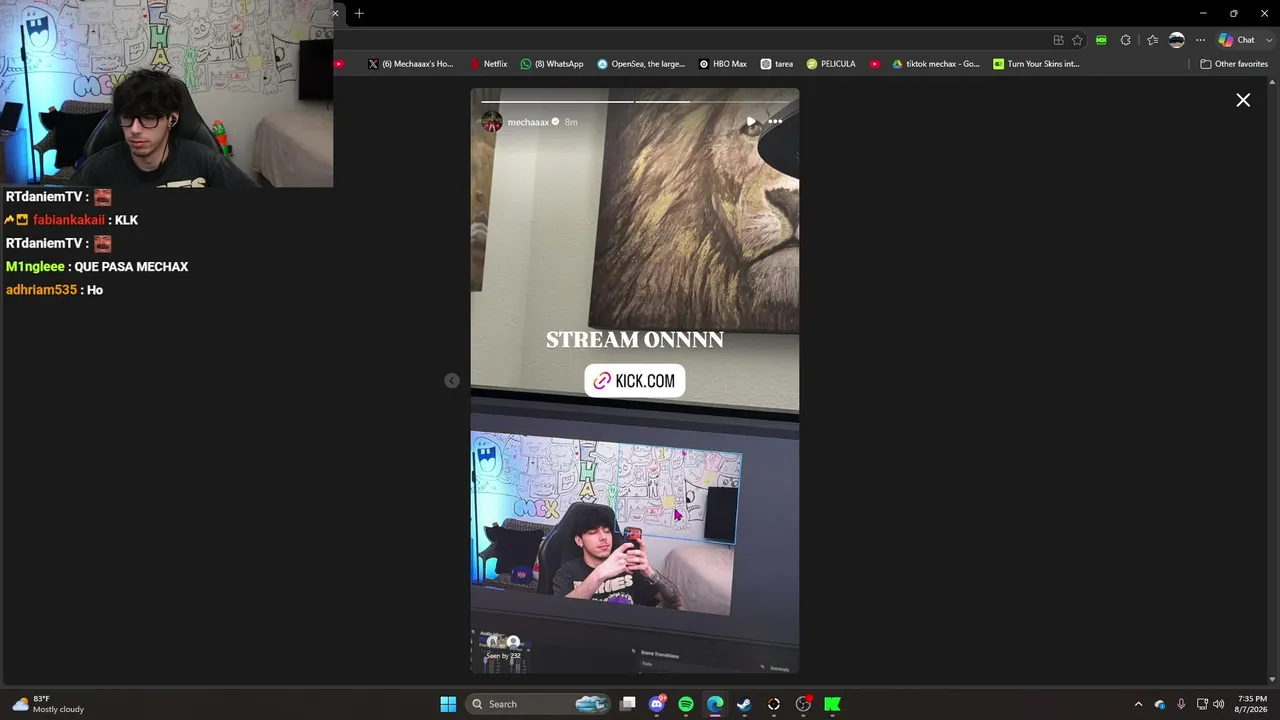This screenshot has height=720, width=1280.
Task: Open the YouTube bookmark left of Mechaaax's X
Action: 340,64
